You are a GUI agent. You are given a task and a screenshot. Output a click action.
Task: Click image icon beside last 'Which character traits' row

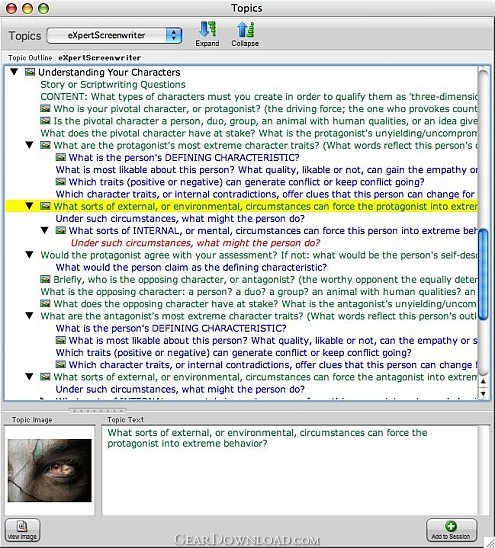(x=61, y=365)
